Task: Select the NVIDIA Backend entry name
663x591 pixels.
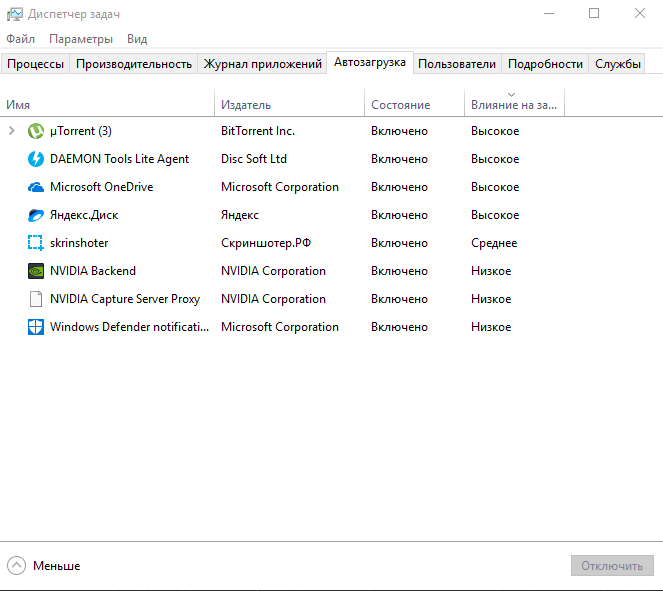Action: click(93, 271)
